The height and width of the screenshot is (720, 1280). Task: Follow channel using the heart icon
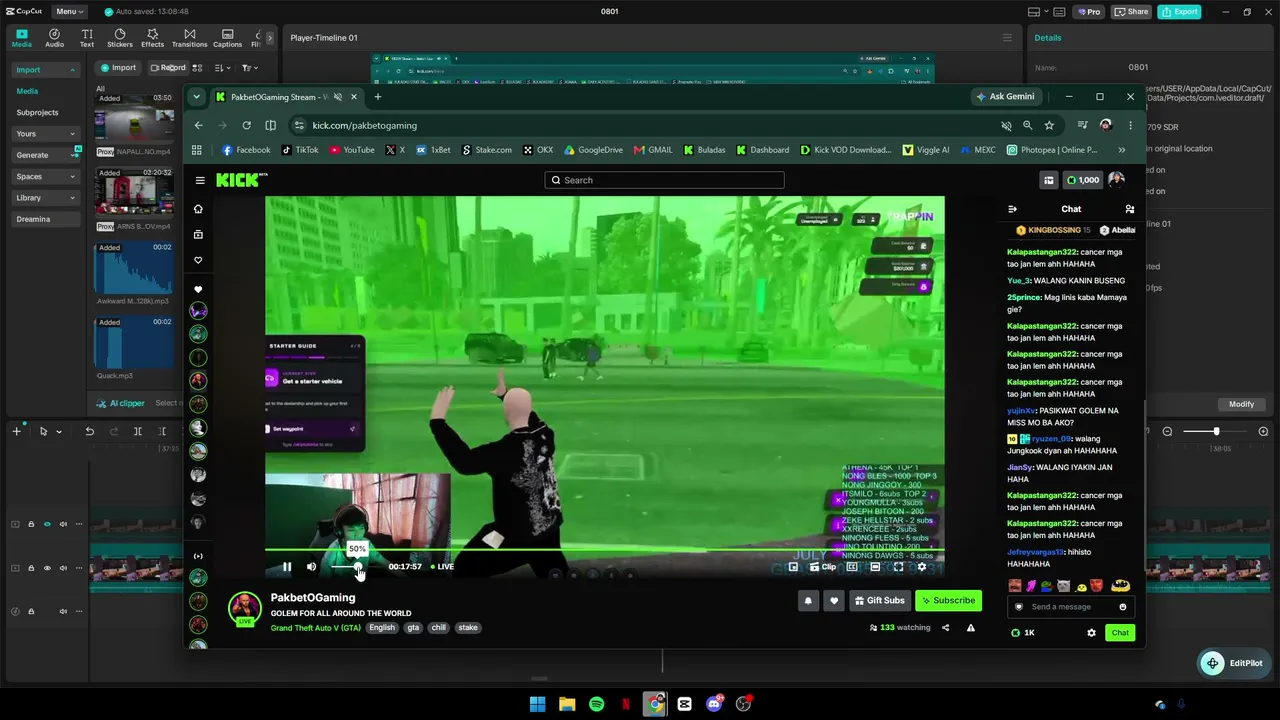[x=834, y=601]
